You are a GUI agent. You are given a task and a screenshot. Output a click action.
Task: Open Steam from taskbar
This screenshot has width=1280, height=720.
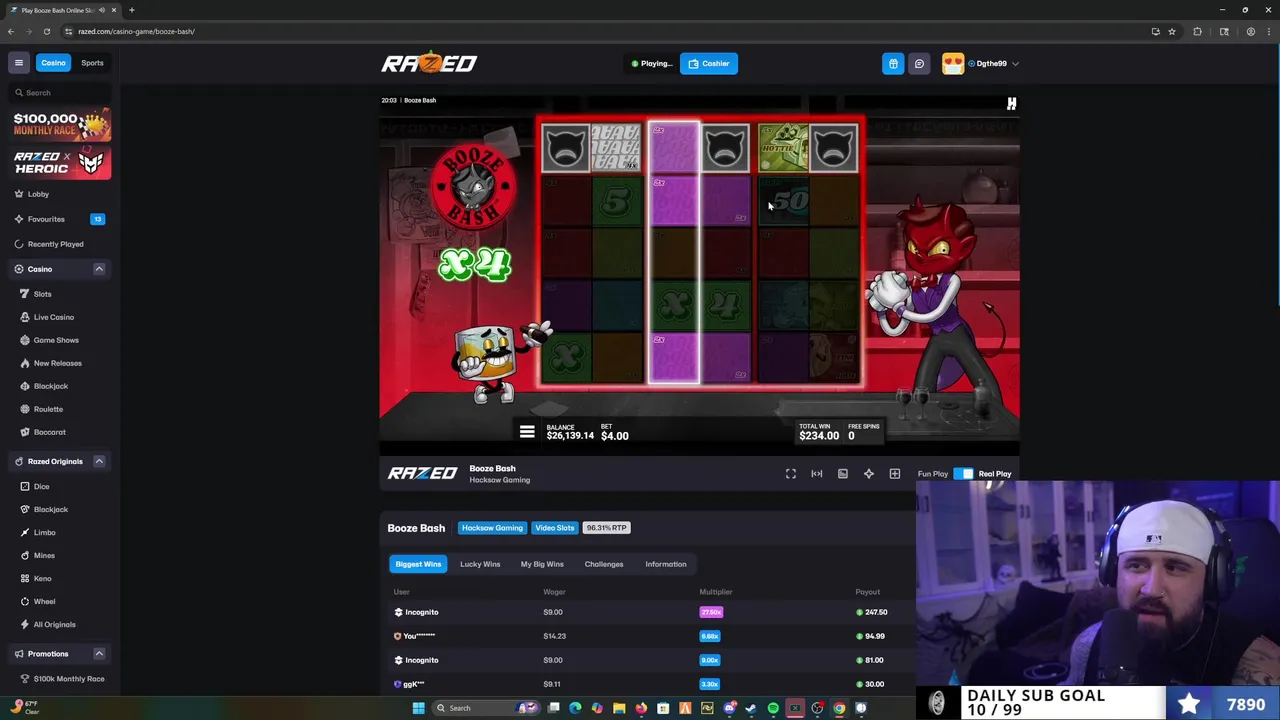751,708
